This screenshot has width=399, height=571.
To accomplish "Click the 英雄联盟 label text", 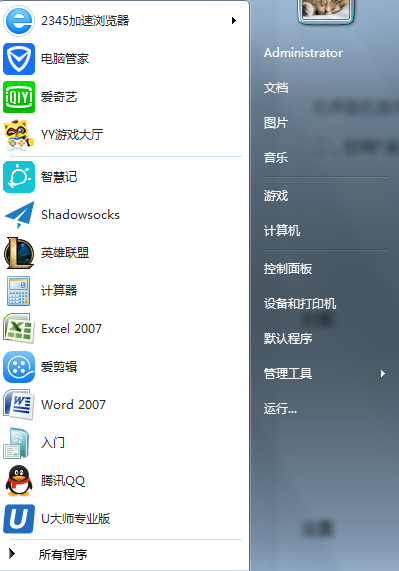I will pyautogui.click(x=65, y=253).
